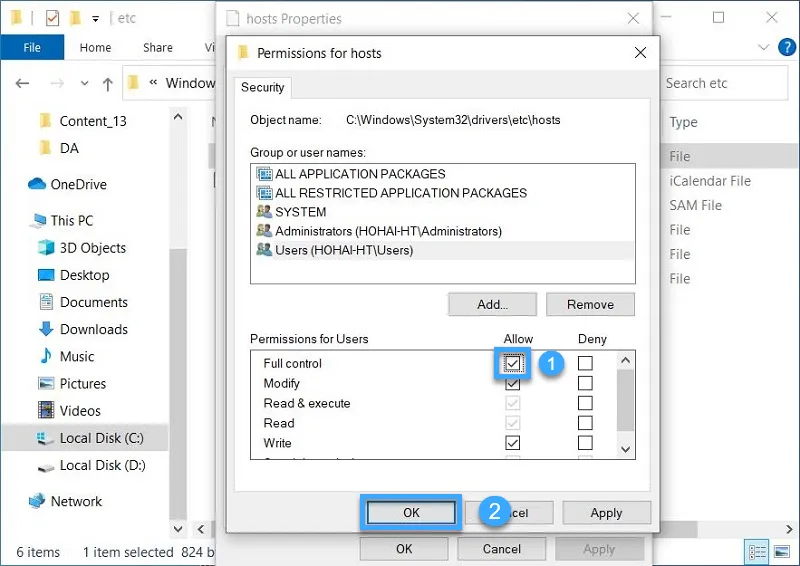Click the Explorer Help question mark icon
Screen dimensions: 800x566
point(787,47)
